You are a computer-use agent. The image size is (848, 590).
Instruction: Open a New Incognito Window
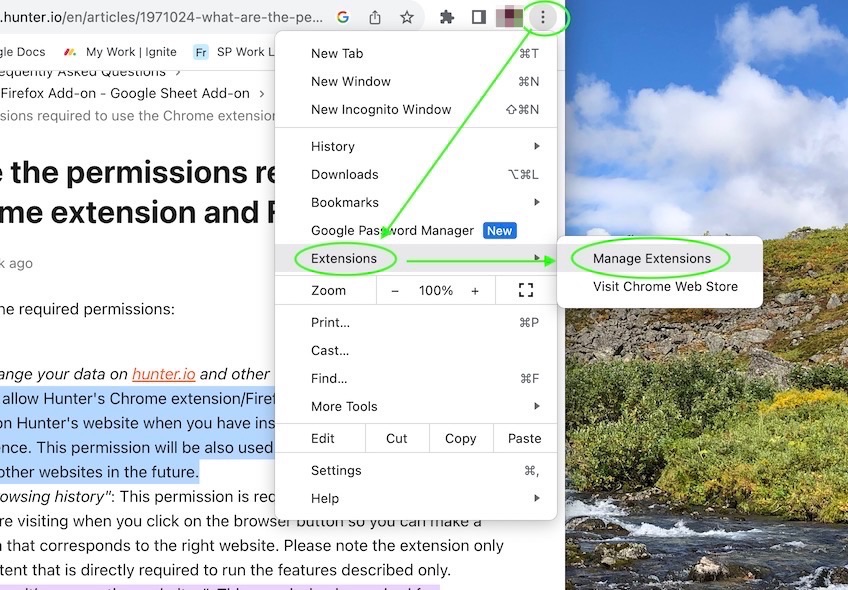coord(416,109)
